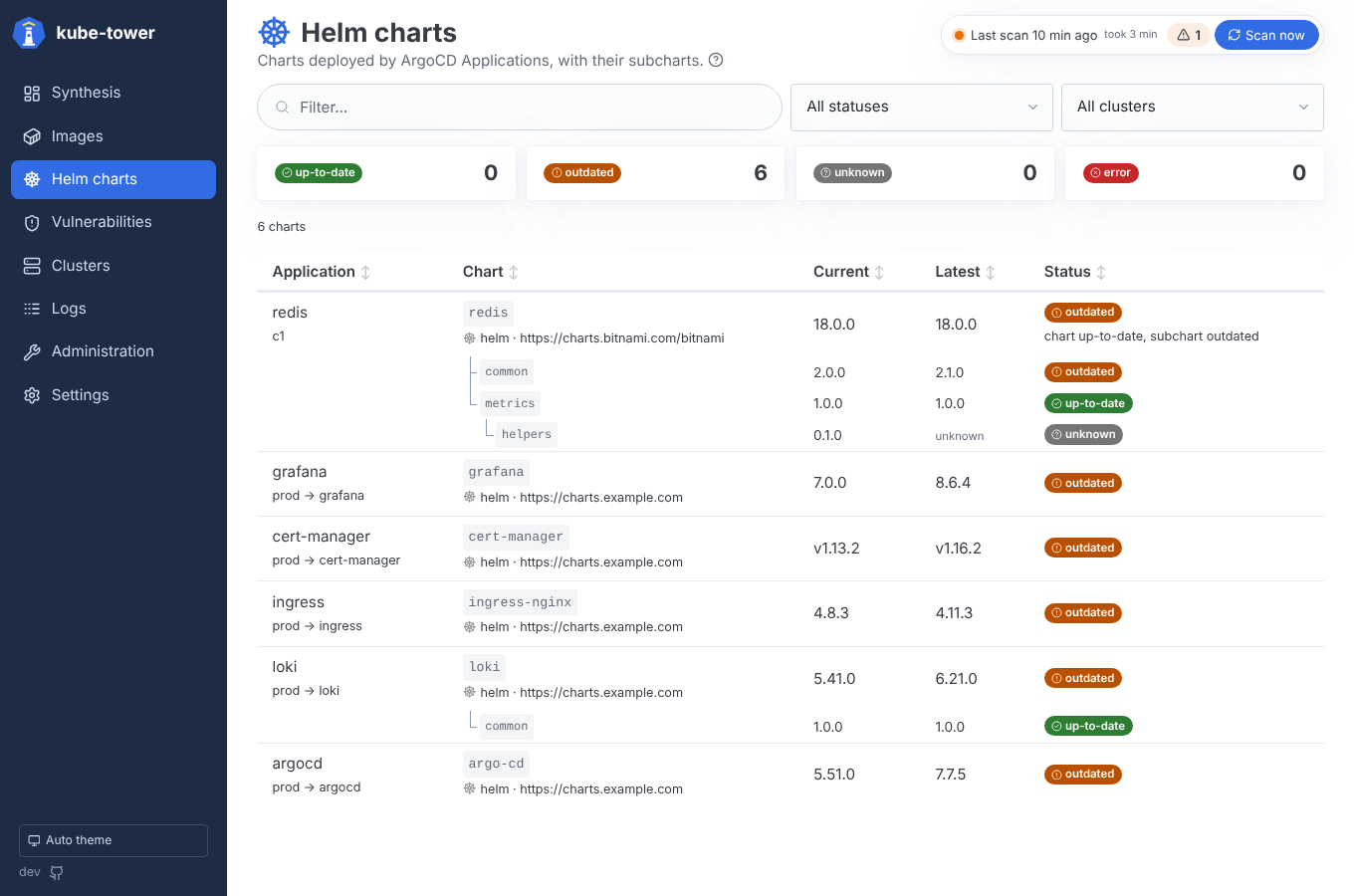
Task: Open the All statuses dropdown
Action: pyautogui.click(x=922, y=108)
